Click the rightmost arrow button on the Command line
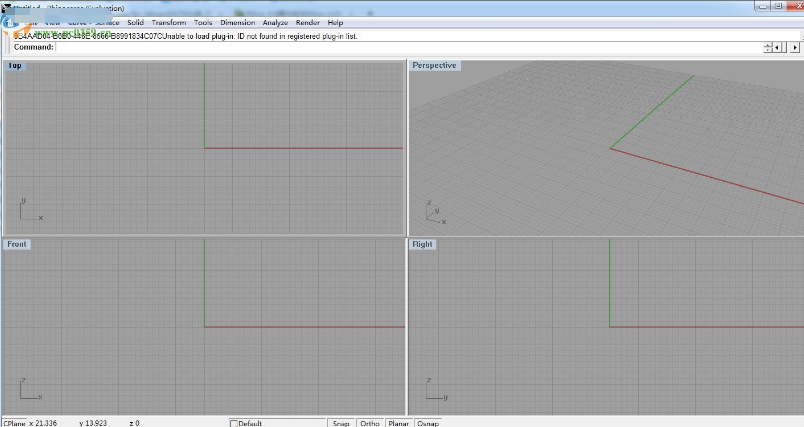 coord(796,47)
